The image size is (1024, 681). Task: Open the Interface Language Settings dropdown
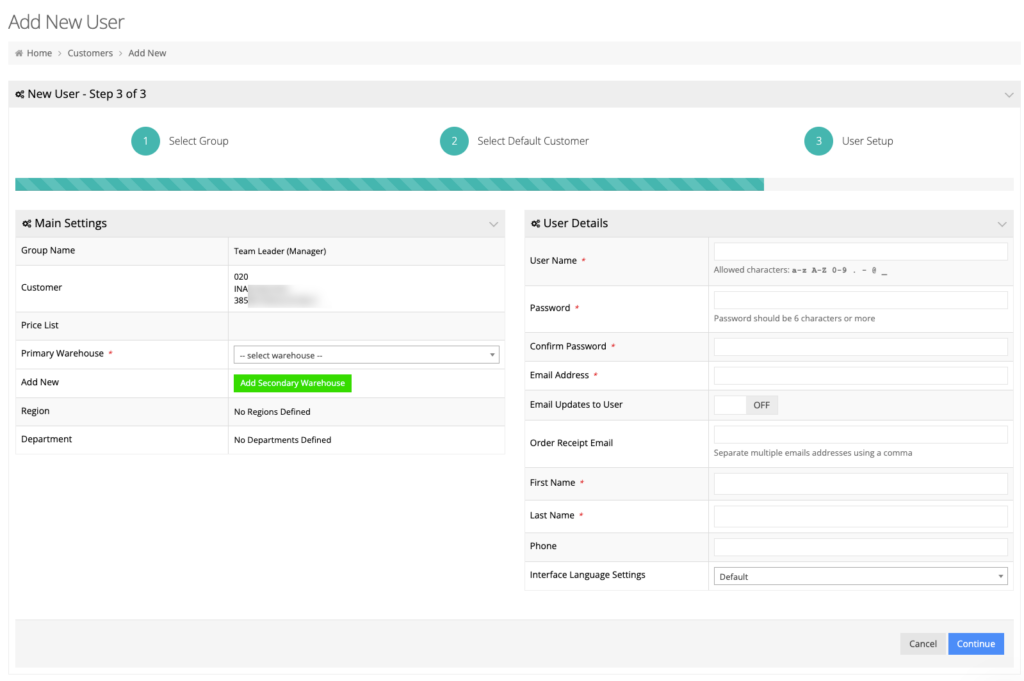(x=859, y=575)
